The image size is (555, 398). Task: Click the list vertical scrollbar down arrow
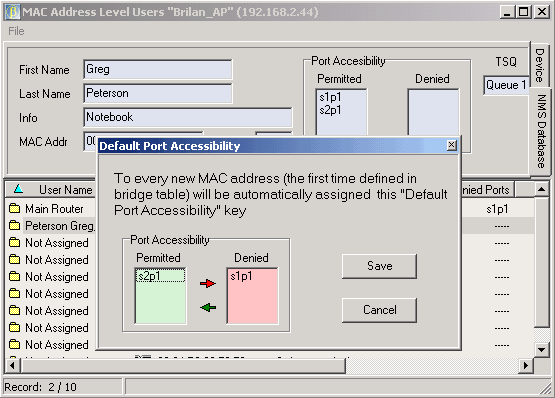coord(541,350)
